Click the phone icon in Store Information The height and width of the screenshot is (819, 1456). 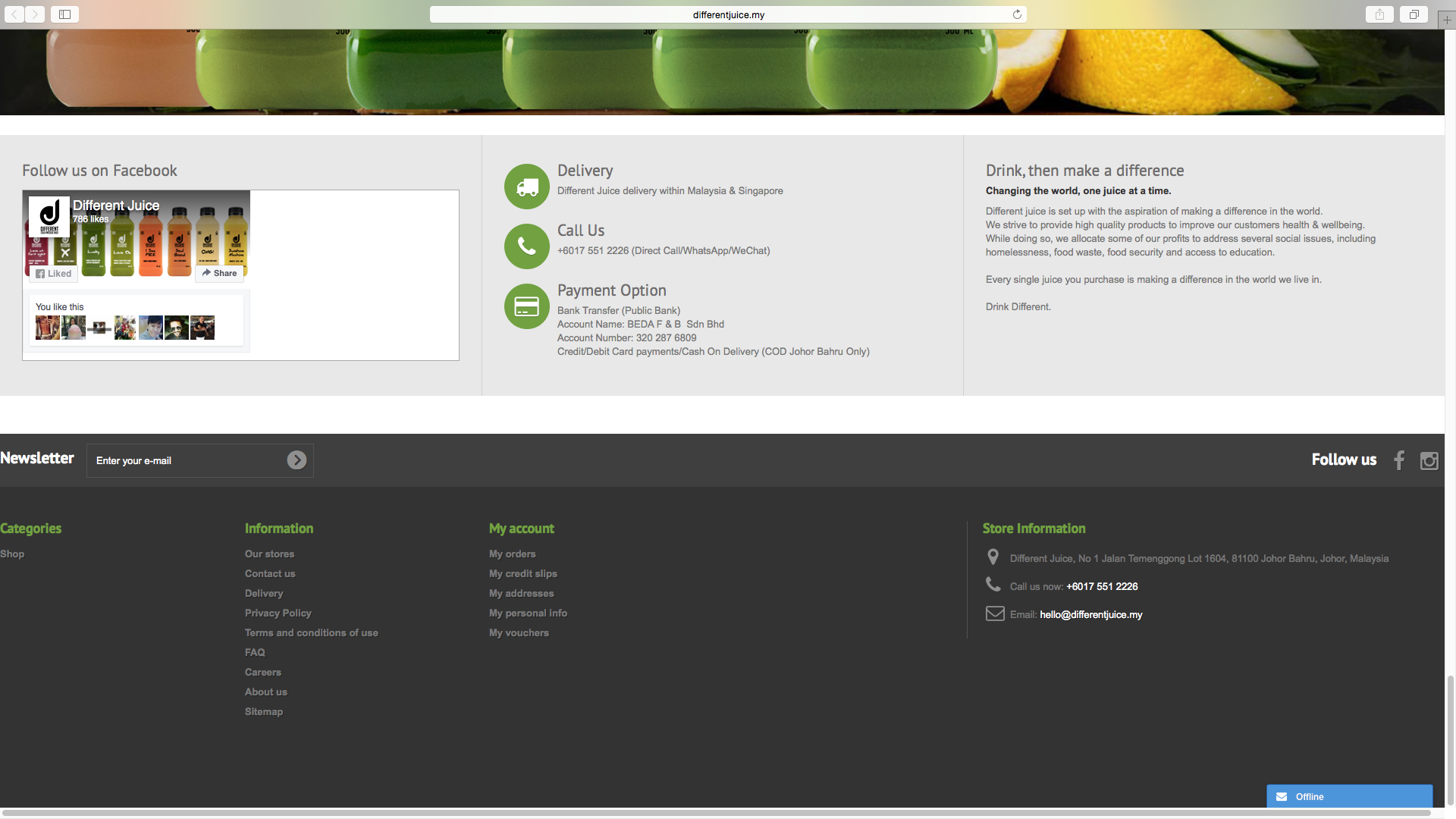993,584
